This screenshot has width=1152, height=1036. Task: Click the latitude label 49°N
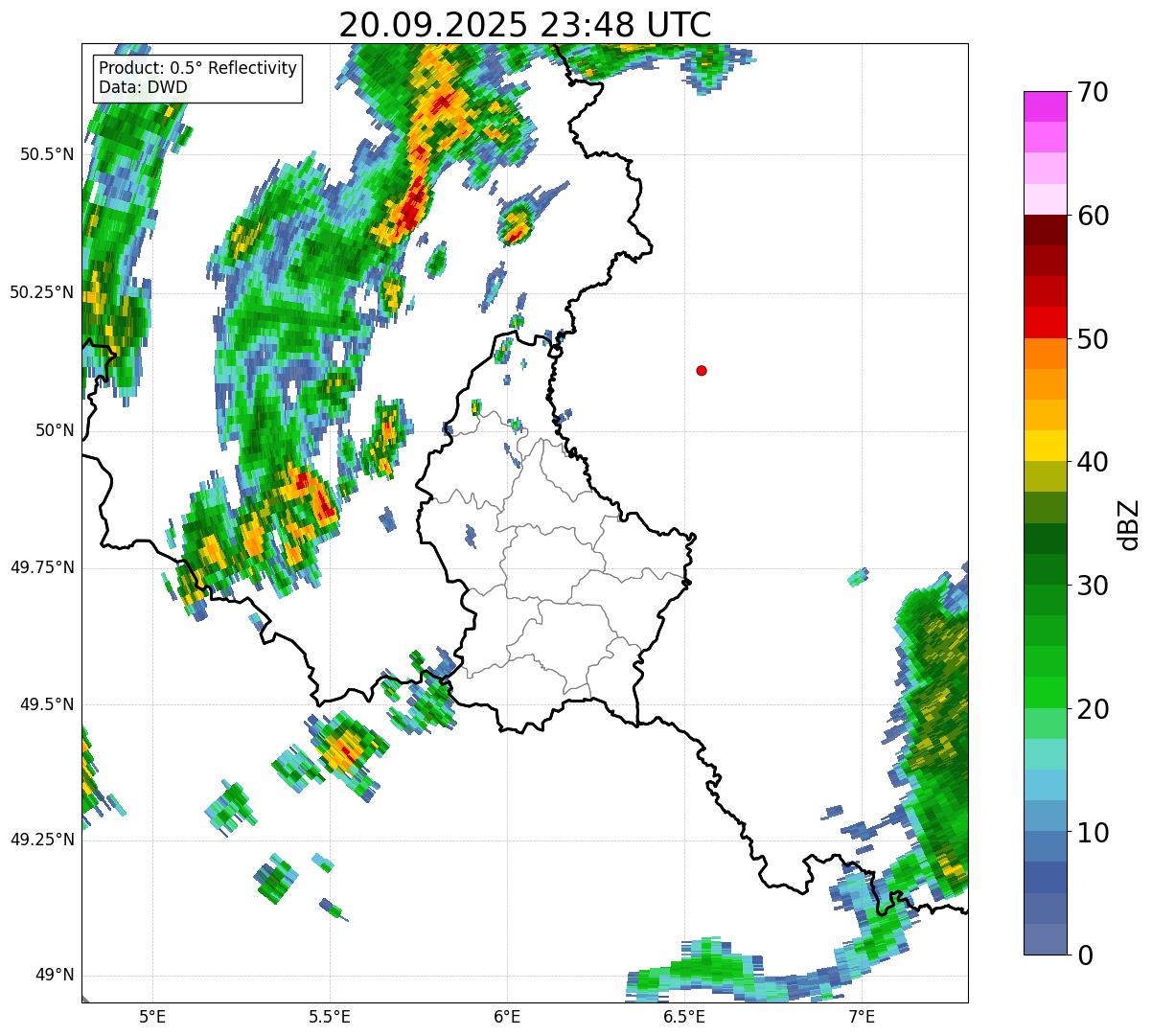(56, 976)
